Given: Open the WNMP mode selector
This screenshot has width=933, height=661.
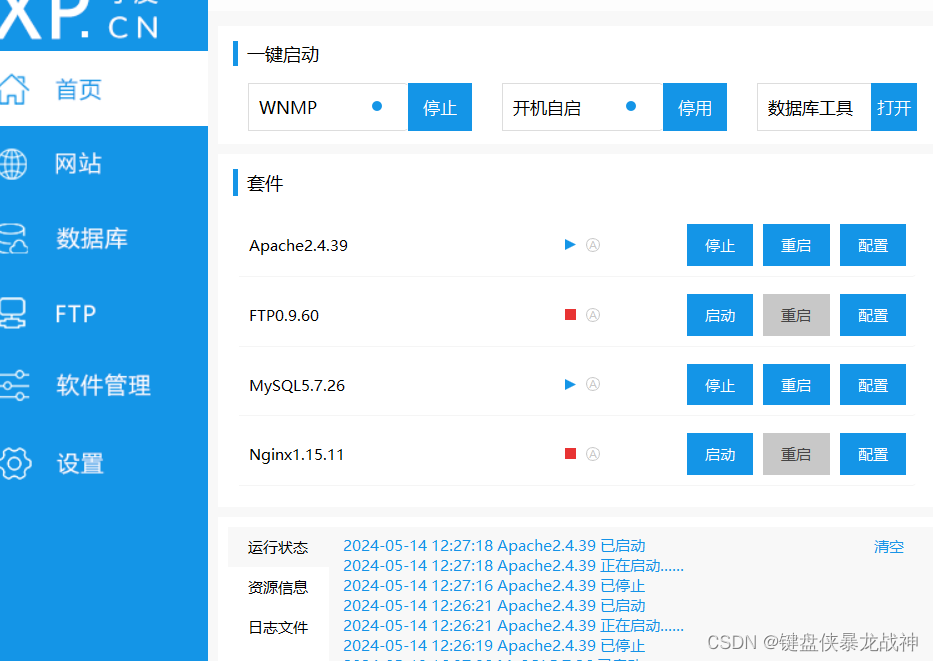Looking at the screenshot, I should click(x=327, y=107).
